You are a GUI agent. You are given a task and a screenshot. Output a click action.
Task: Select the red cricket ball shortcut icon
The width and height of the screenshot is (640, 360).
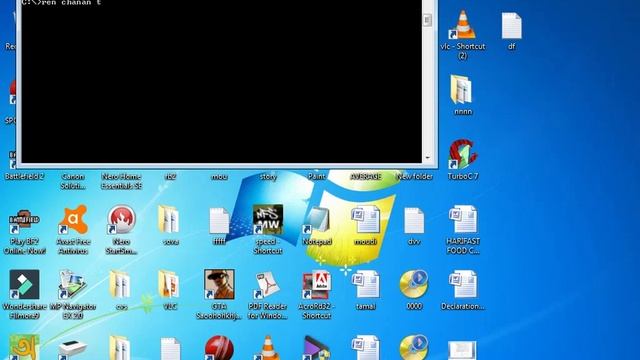pyautogui.click(x=219, y=348)
